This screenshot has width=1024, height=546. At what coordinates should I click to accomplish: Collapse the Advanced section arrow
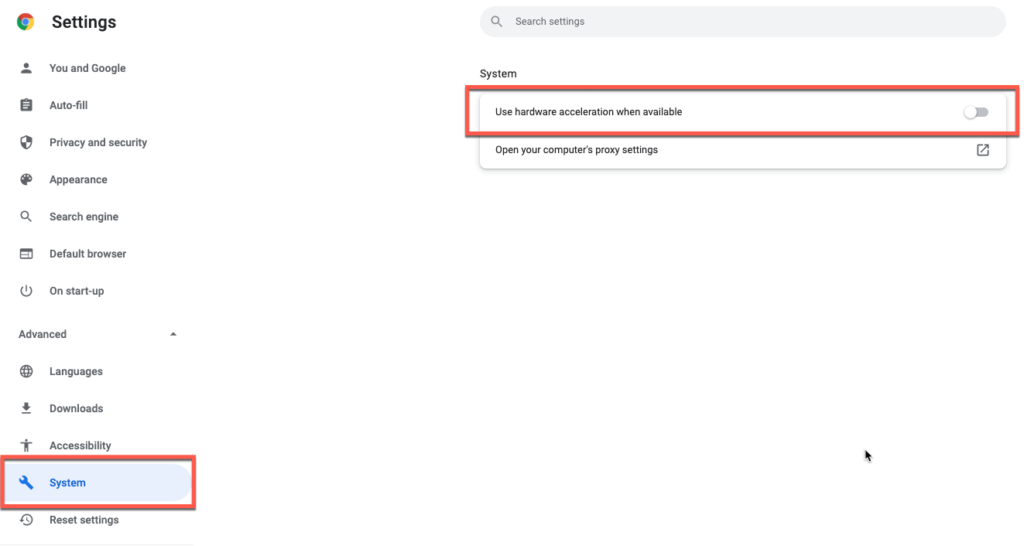coord(173,334)
